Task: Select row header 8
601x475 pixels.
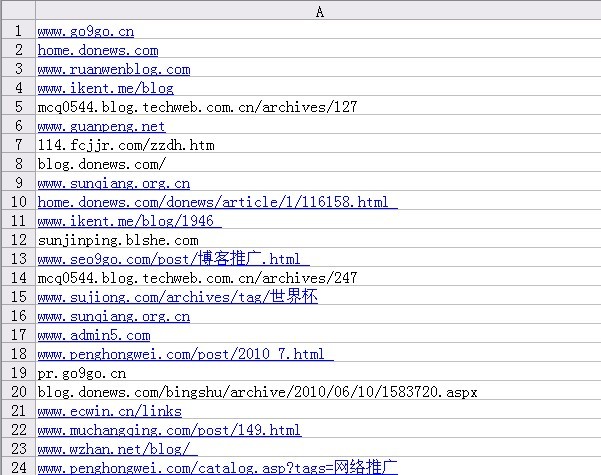Action: tap(18, 163)
